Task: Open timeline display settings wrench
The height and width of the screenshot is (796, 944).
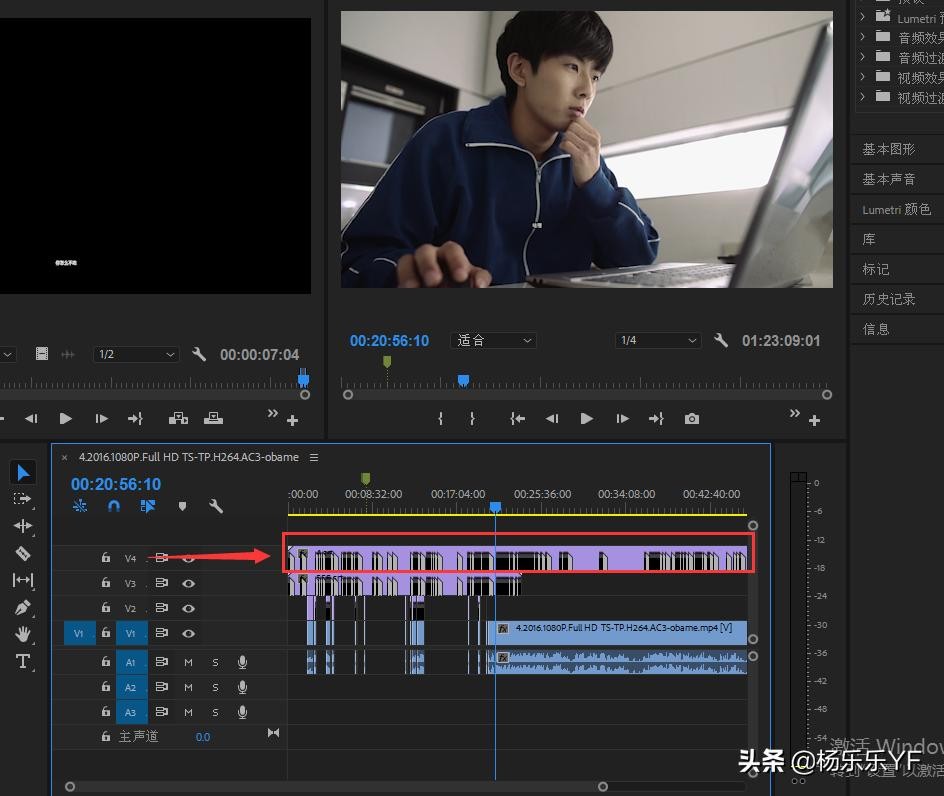Action: click(216, 507)
